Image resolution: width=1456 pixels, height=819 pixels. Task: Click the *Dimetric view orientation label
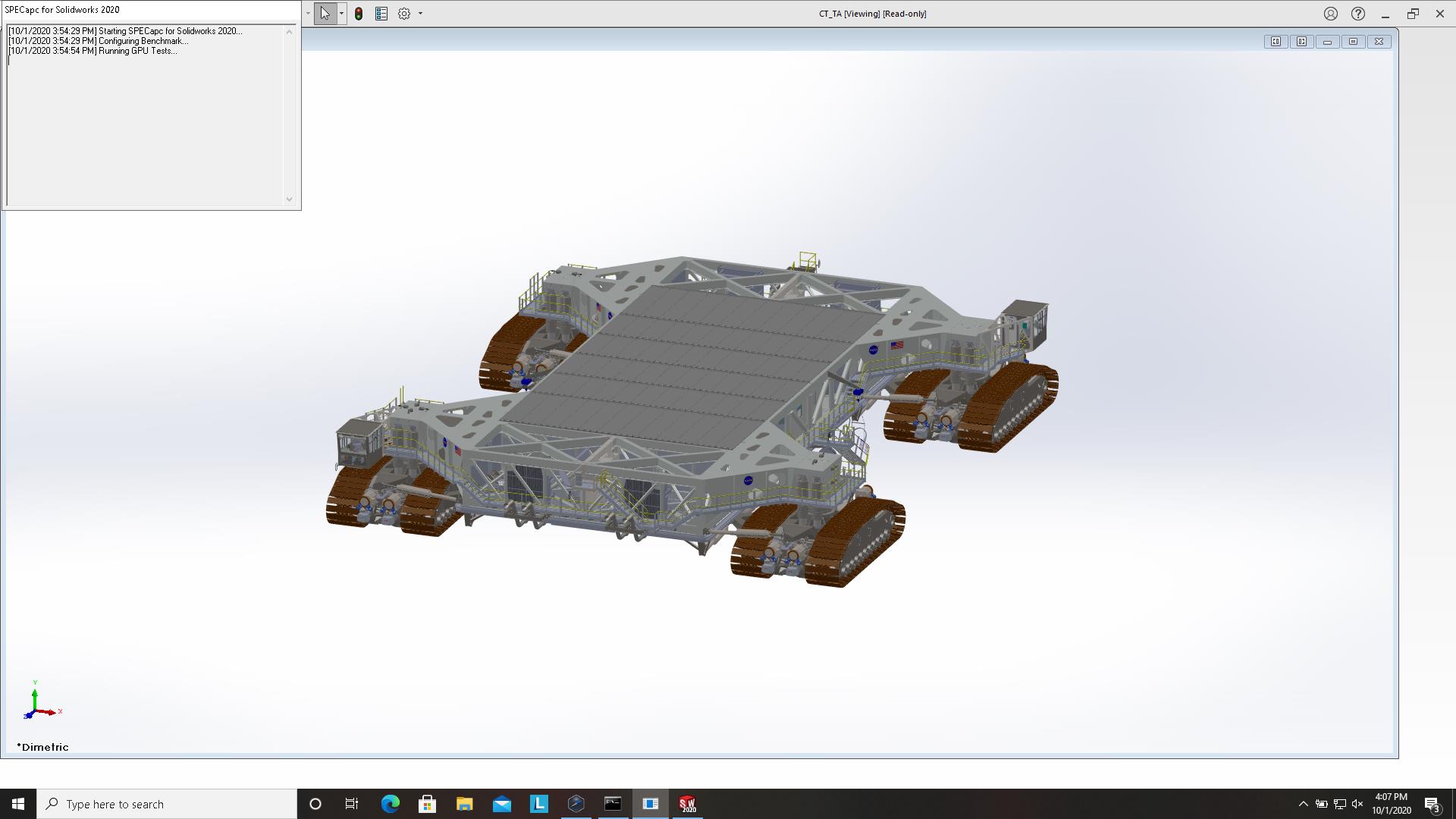42,747
